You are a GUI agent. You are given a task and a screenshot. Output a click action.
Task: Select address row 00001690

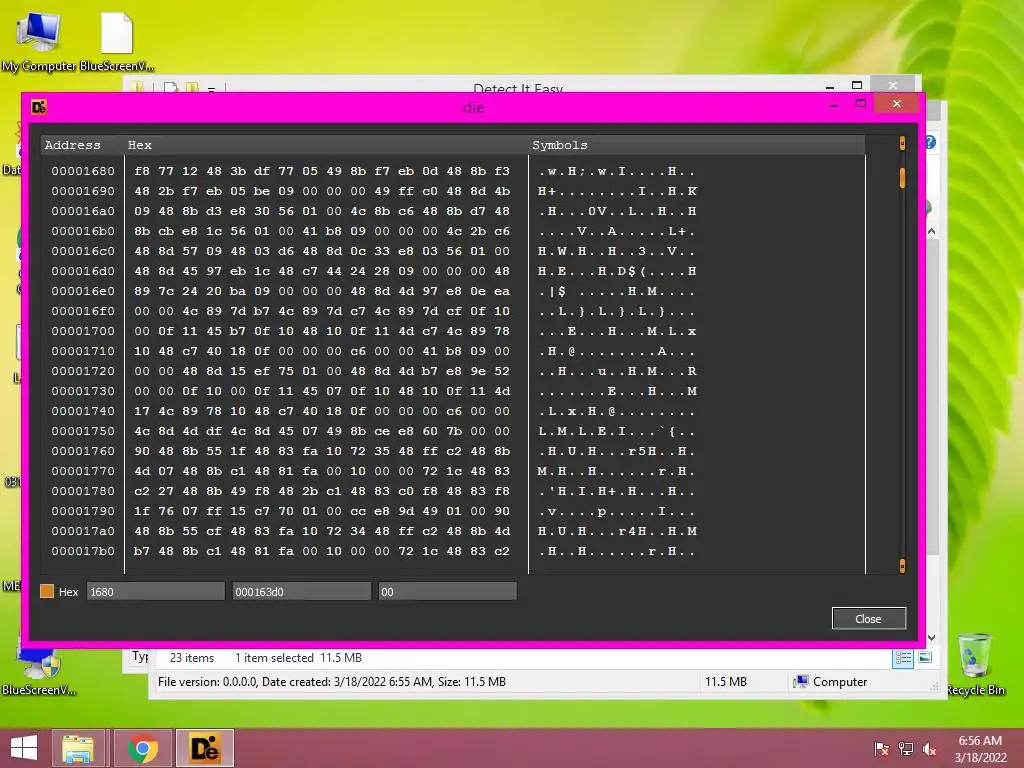point(83,191)
